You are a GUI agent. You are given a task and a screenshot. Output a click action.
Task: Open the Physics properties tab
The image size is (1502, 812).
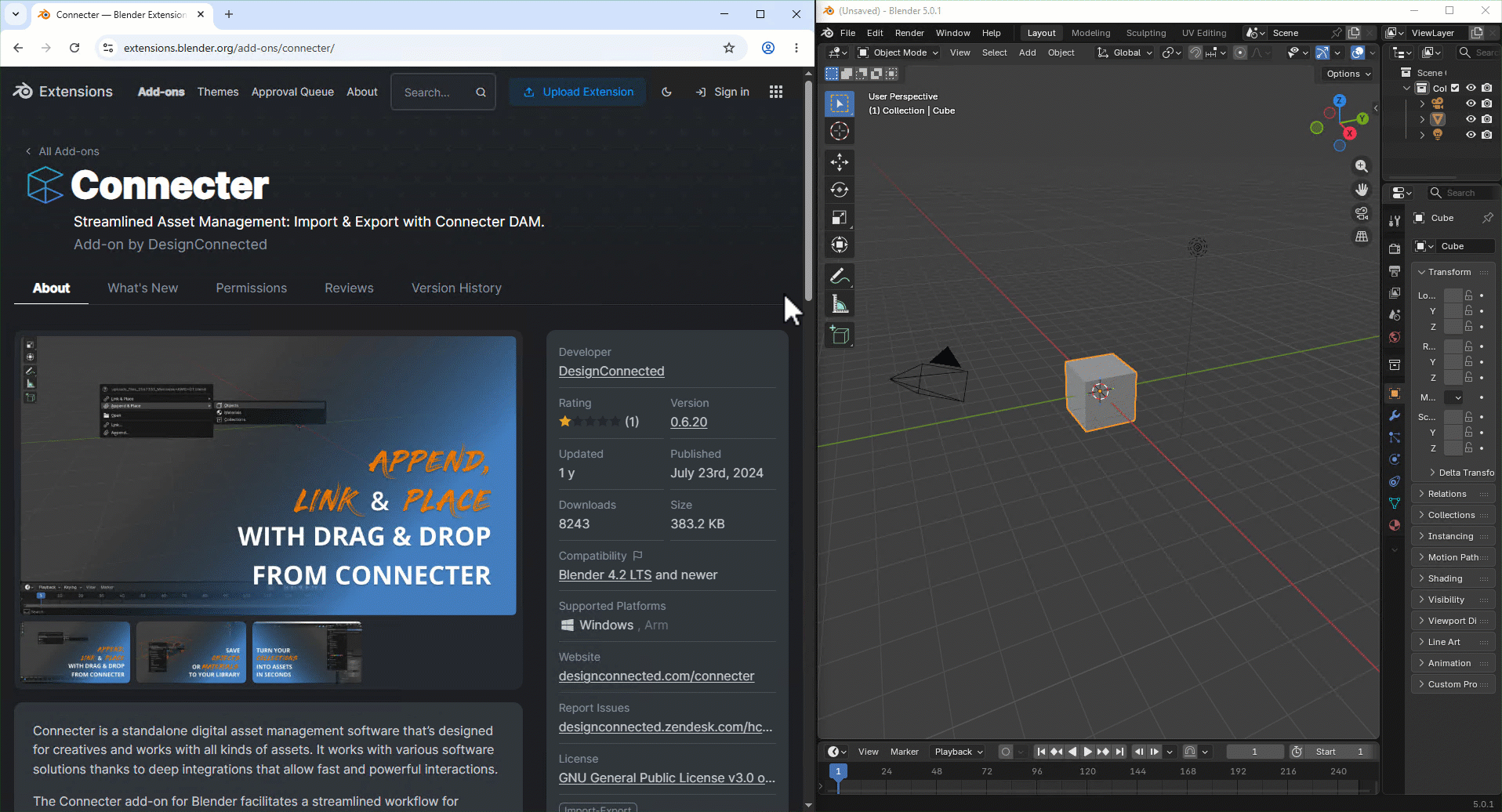1395,459
